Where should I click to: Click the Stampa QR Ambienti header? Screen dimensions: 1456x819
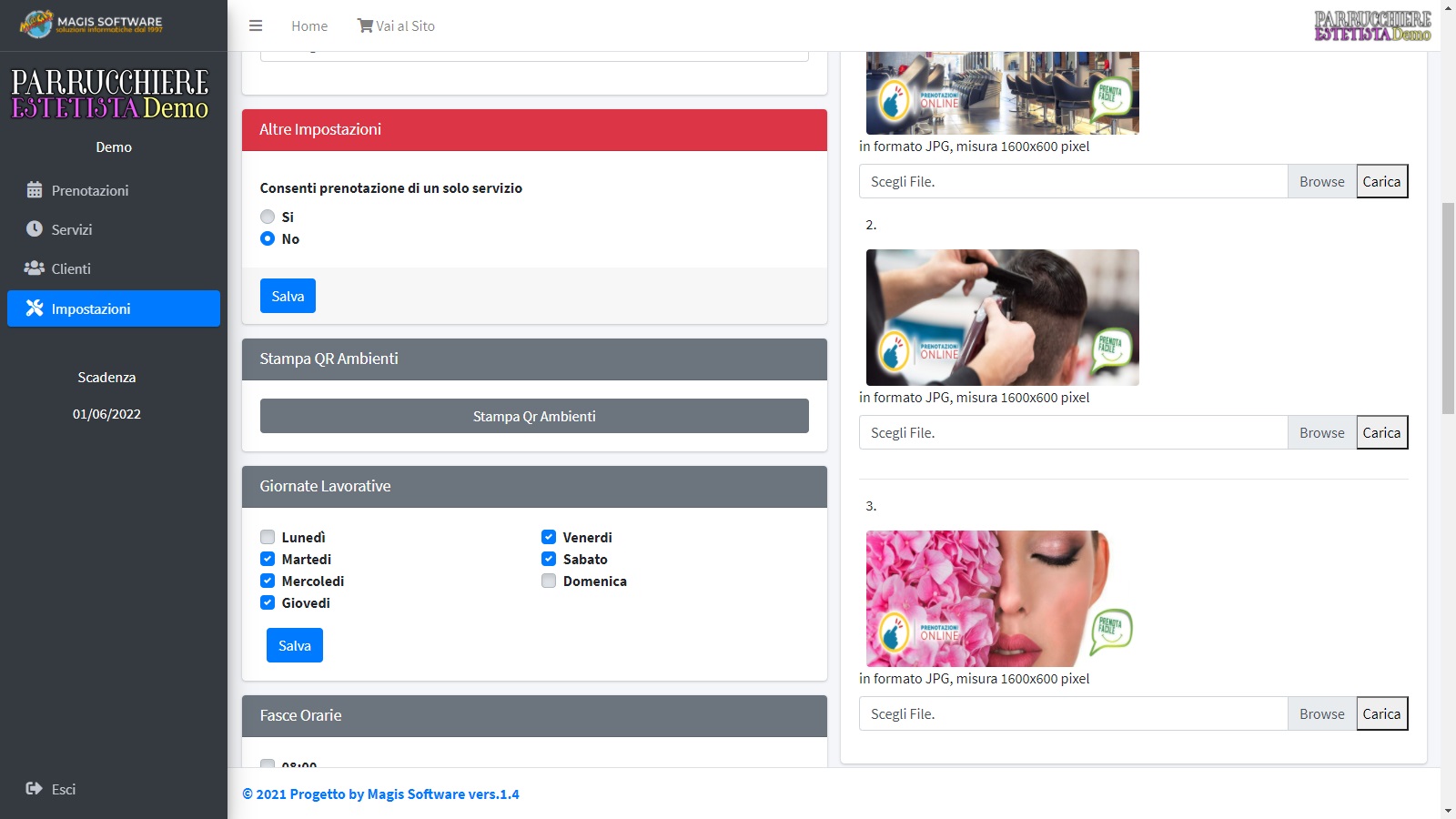(534, 359)
